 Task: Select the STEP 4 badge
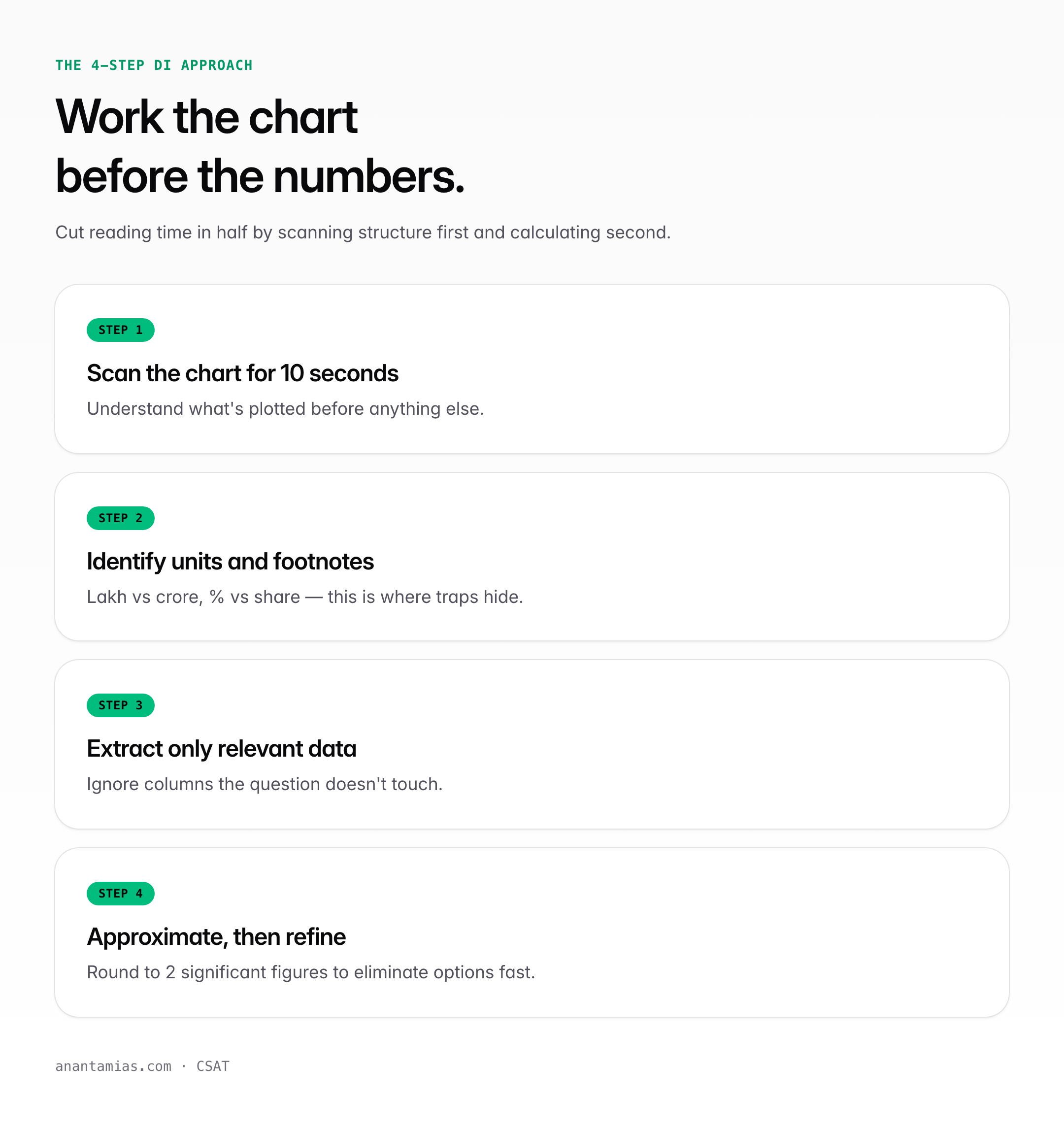coord(121,894)
